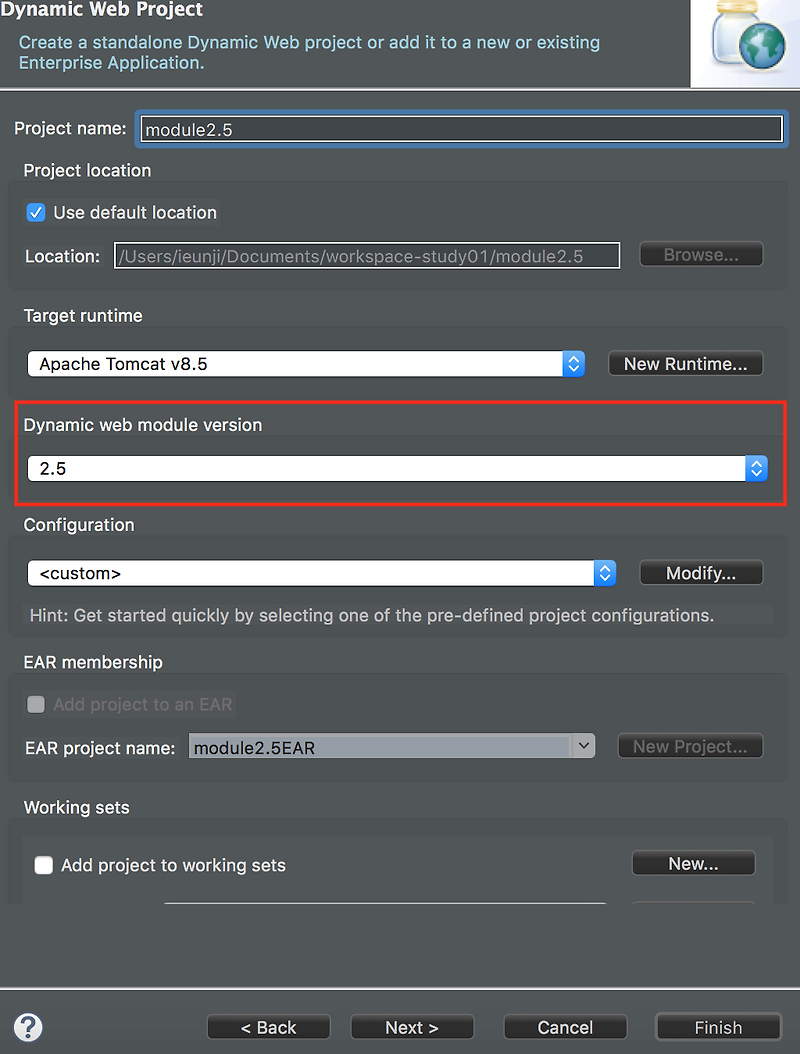
Task: Click the Dynamic web module version stepper arrows
Action: coord(757,468)
